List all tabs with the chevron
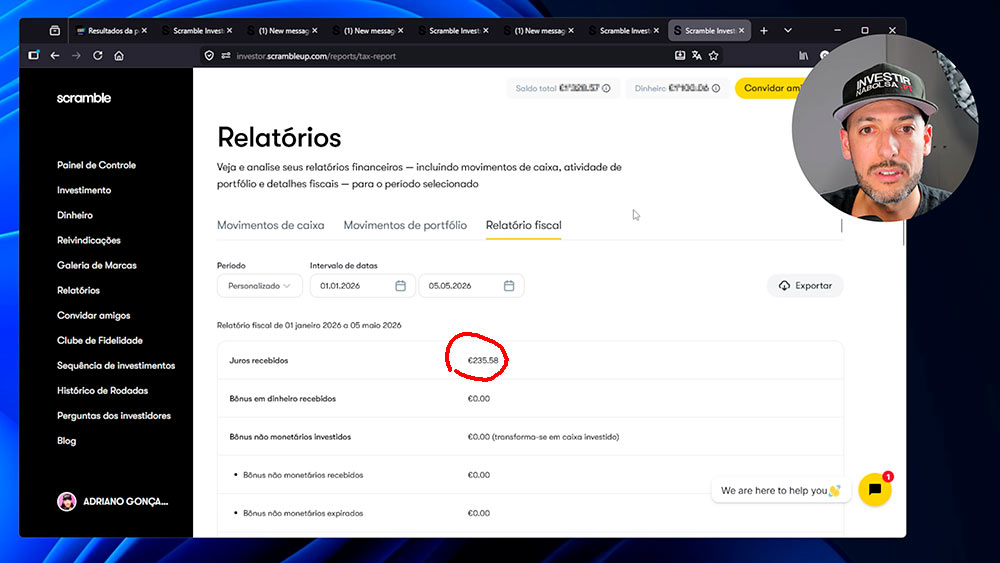 (x=788, y=31)
